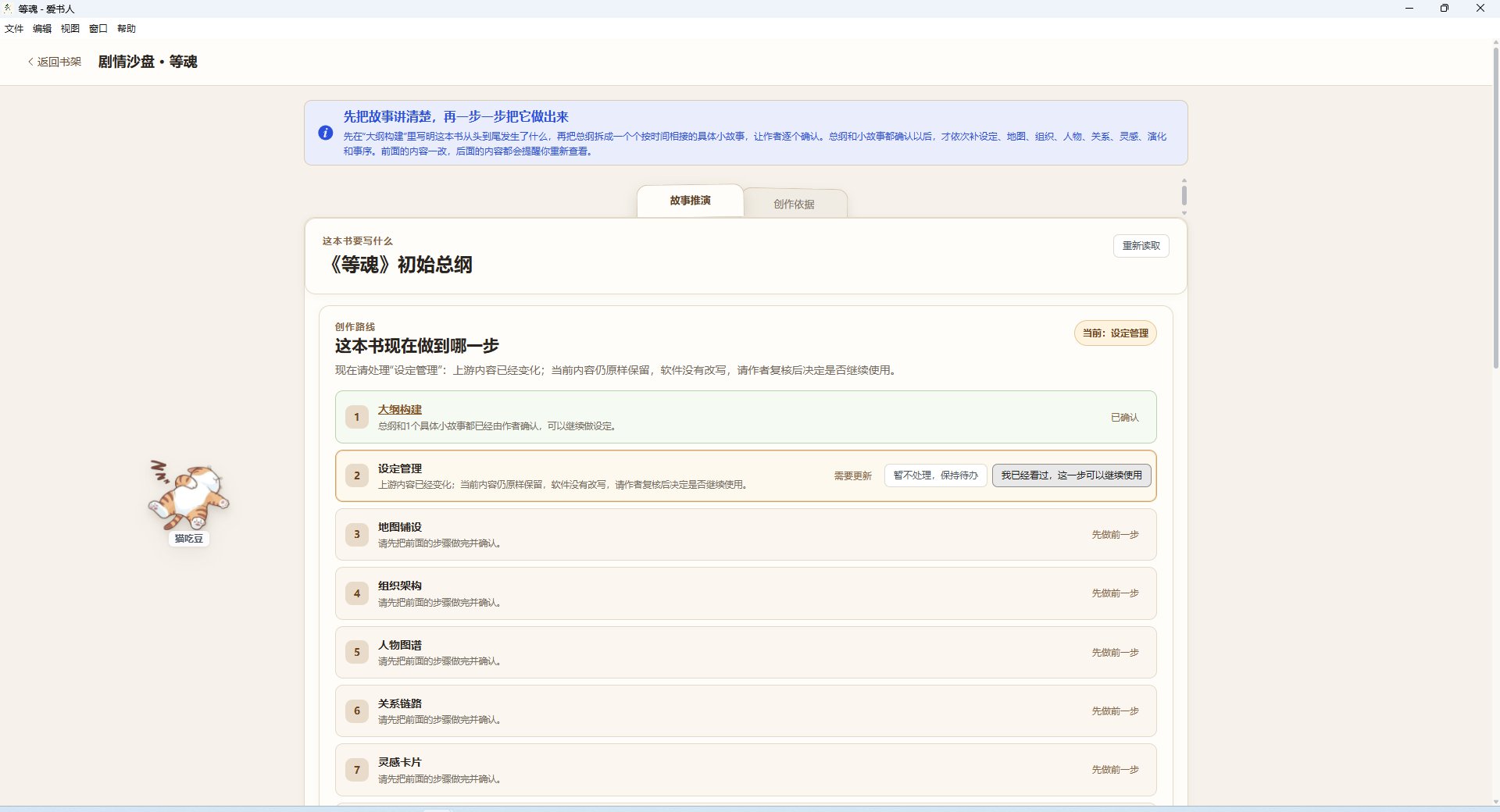The height and width of the screenshot is (812, 1500).
Task: Click step number 7 badge for 灵感卡片
Action: (357, 770)
